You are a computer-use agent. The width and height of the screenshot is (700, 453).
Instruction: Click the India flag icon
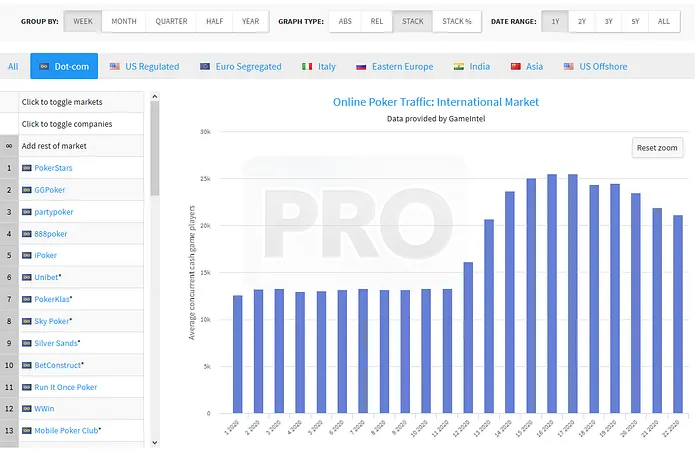point(458,67)
